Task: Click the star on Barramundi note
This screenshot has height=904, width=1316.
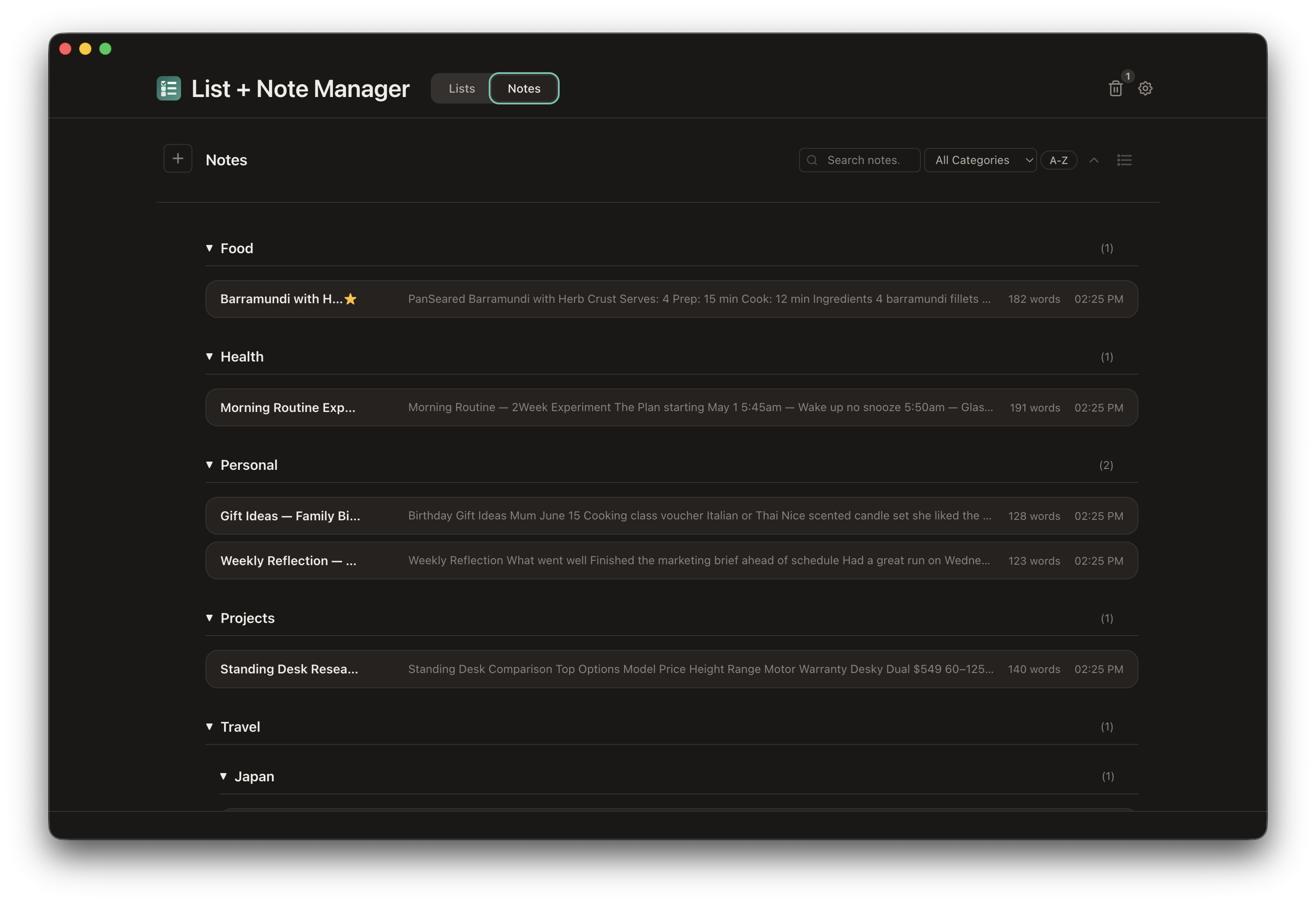Action: 351,299
